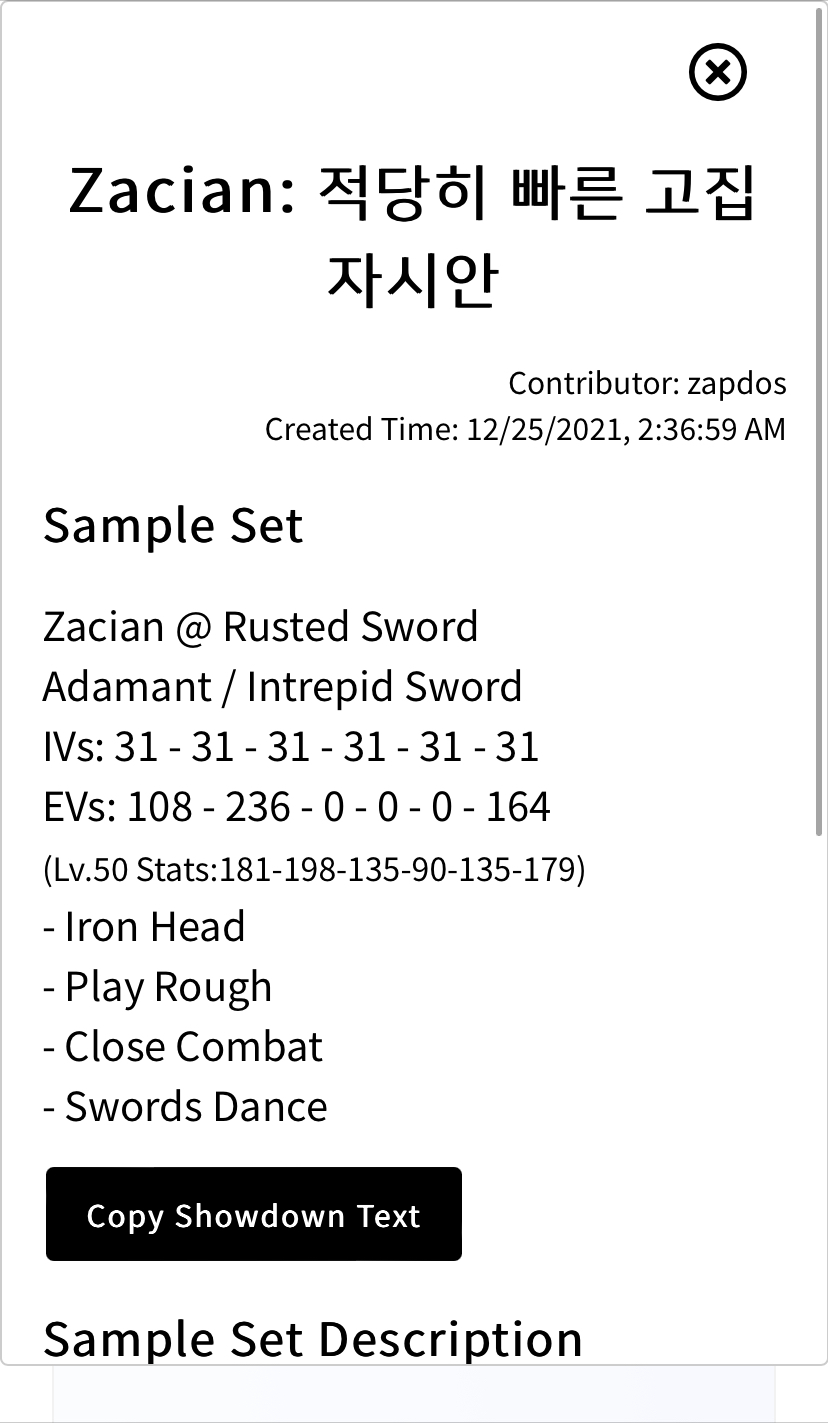The height and width of the screenshot is (1423, 828).
Task: Click the EVs values line
Action: pos(297,807)
